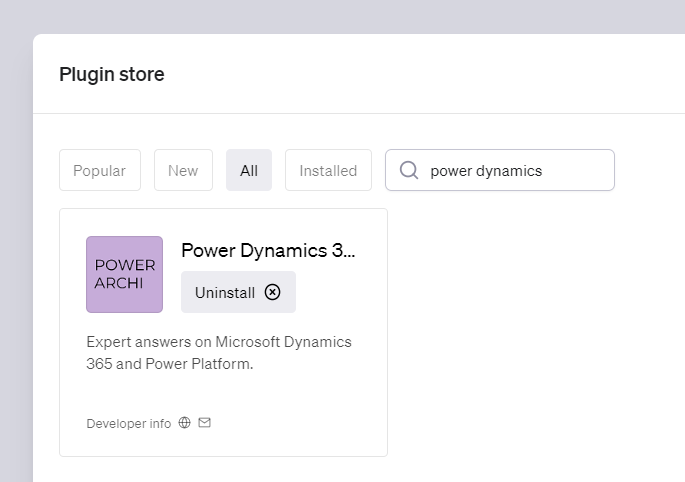Show the Installed plugins tab
Image resolution: width=685 pixels, height=482 pixels.
[328, 170]
